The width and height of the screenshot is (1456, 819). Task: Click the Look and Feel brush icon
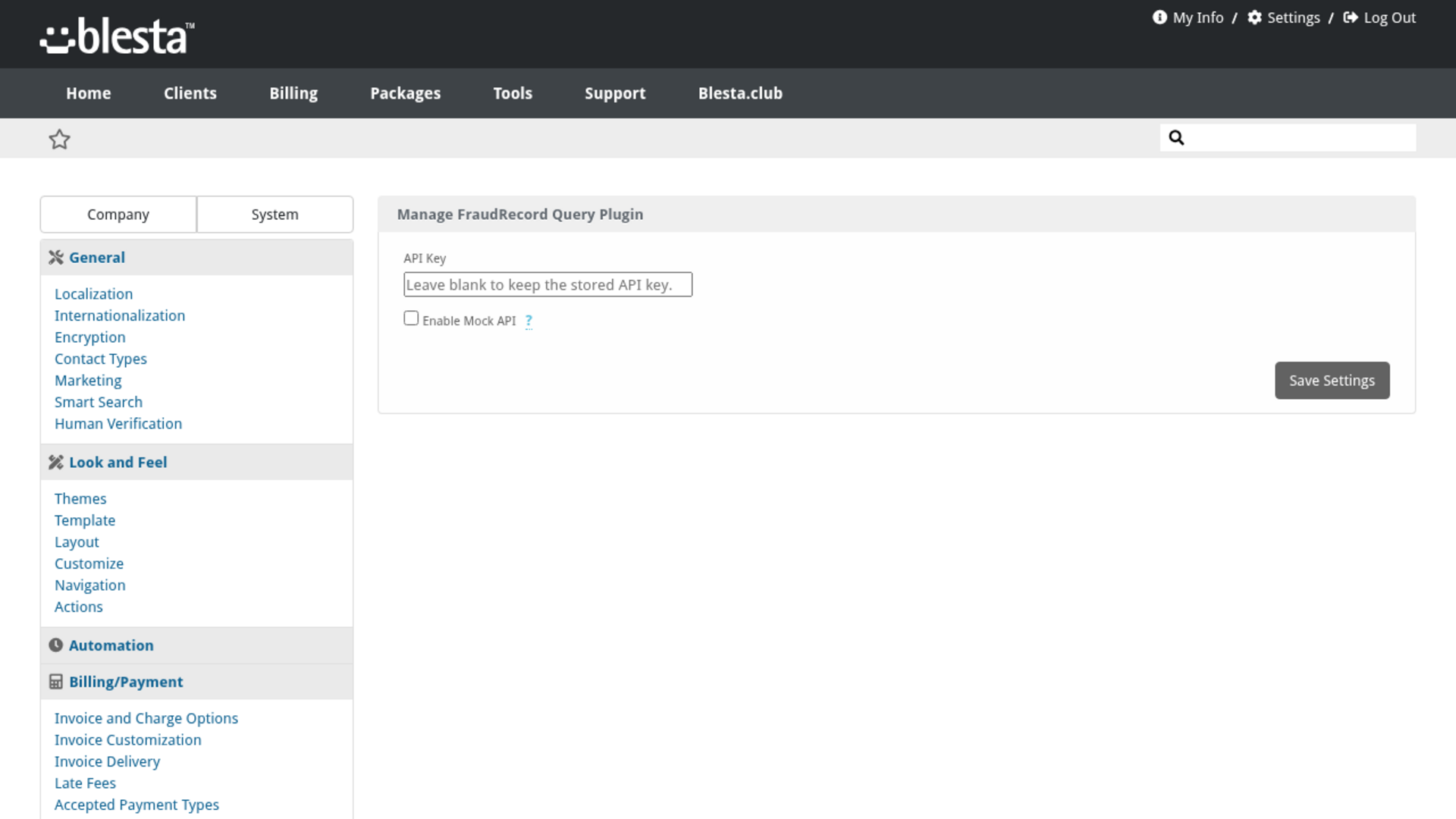[56, 463]
